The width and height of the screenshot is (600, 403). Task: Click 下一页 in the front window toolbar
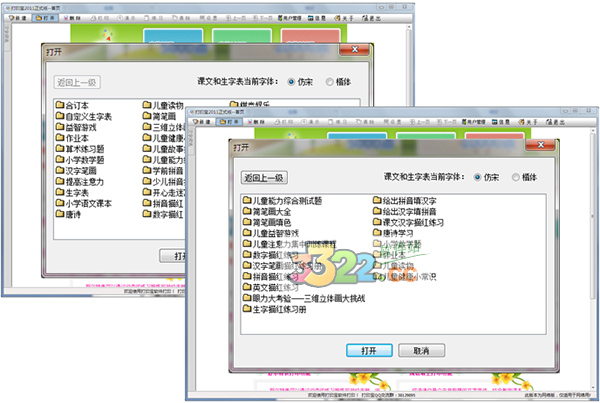click(447, 122)
